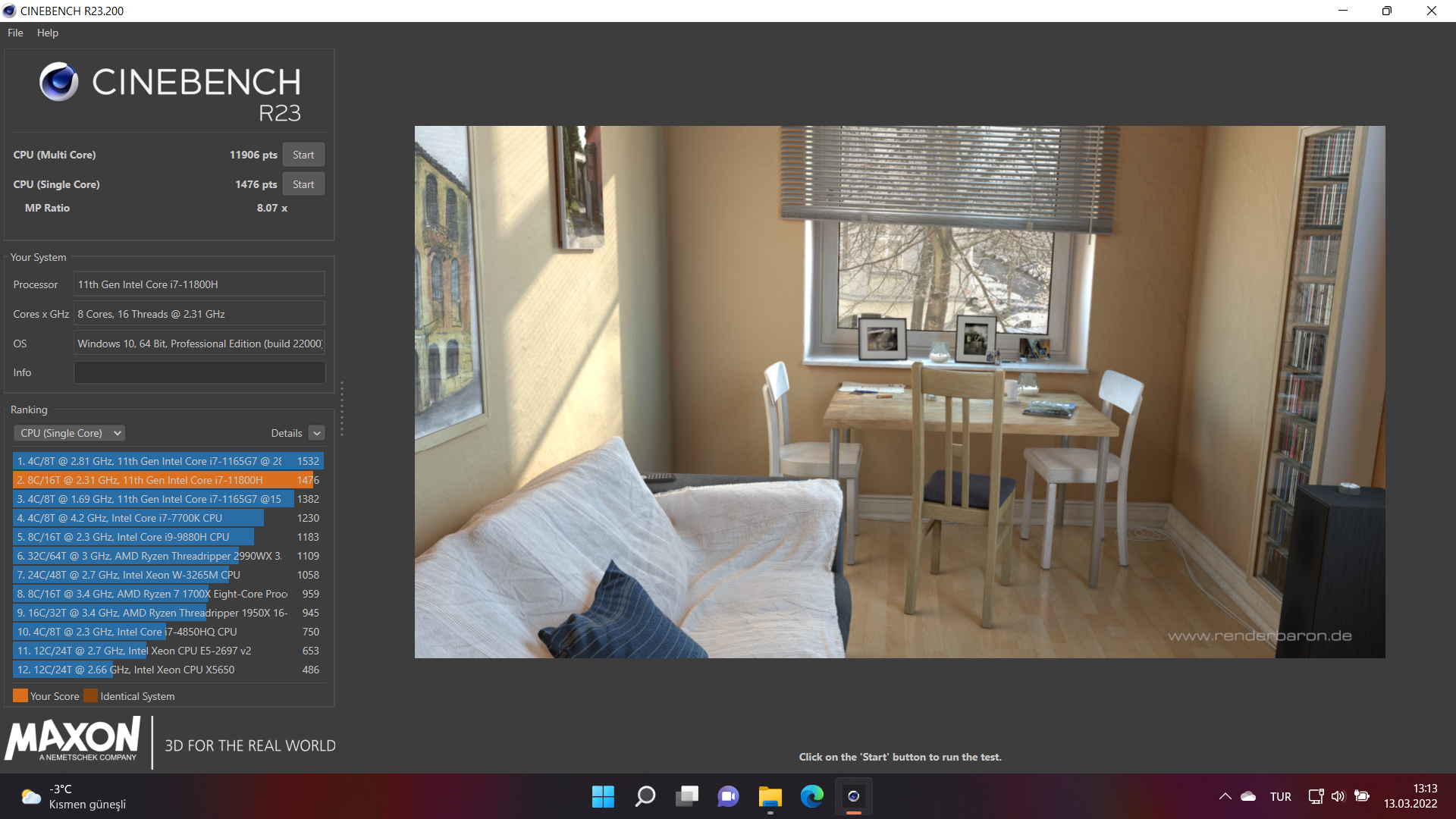
Task: Open the Help menu
Action: pyautogui.click(x=47, y=33)
